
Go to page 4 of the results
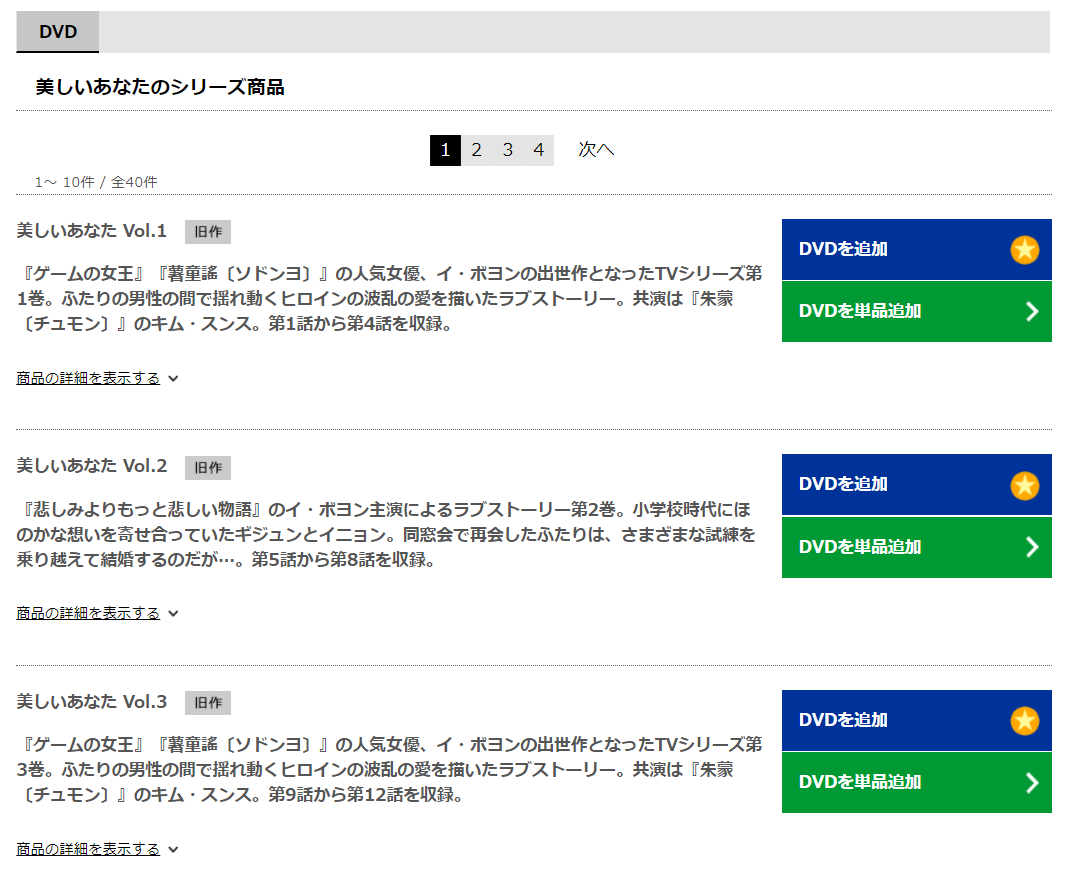pos(538,150)
